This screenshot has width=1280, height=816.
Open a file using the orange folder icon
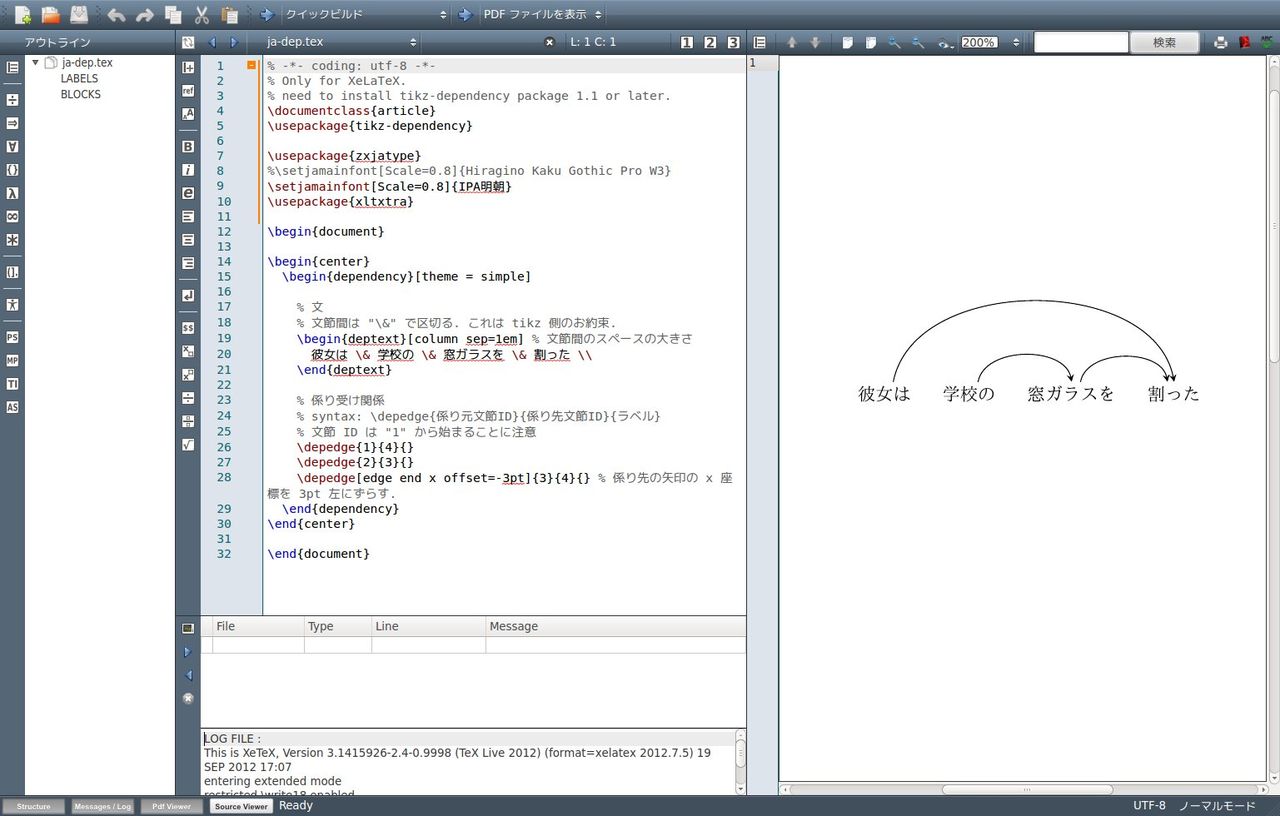pos(50,15)
